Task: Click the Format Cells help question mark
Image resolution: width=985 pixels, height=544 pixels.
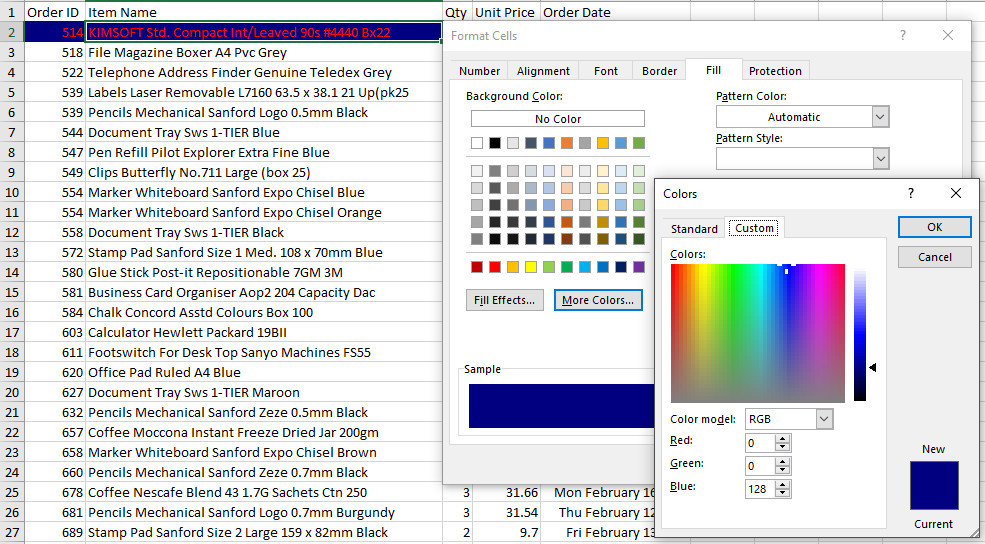Action: point(903,35)
